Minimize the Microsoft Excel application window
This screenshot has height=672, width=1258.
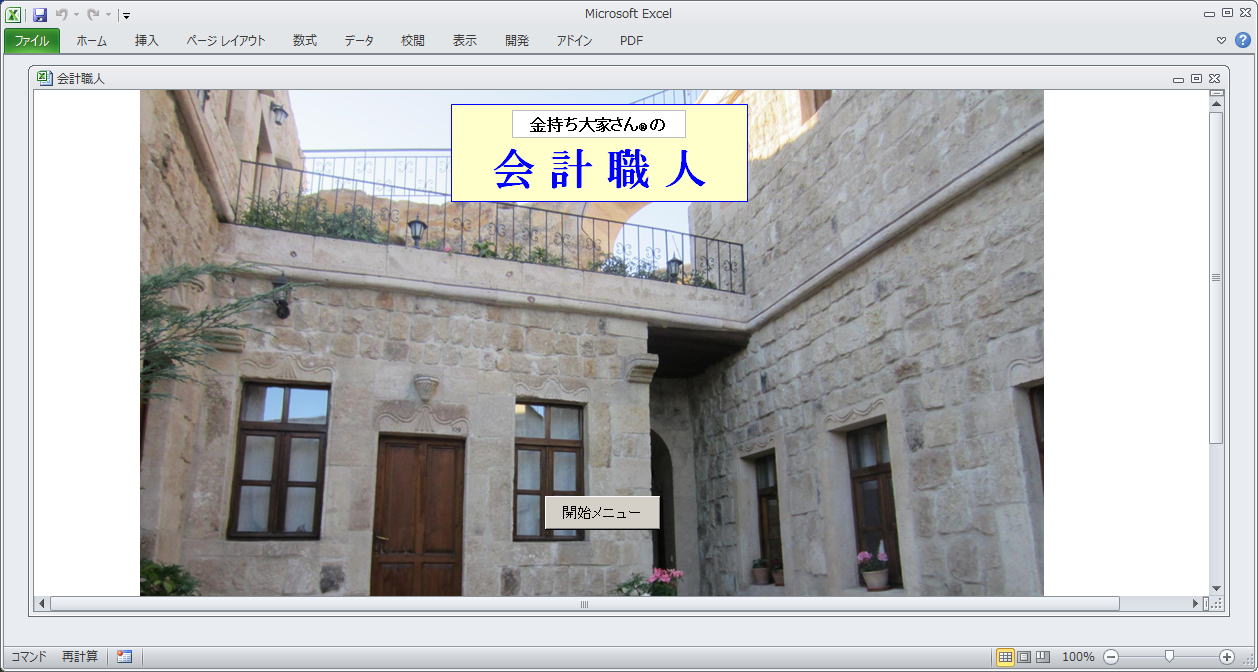[x=1210, y=13]
